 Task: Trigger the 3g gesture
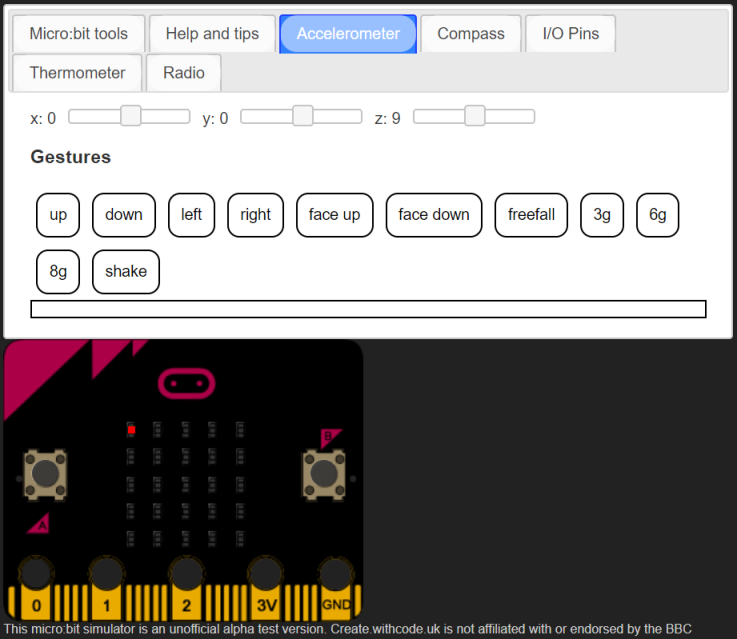coord(602,215)
